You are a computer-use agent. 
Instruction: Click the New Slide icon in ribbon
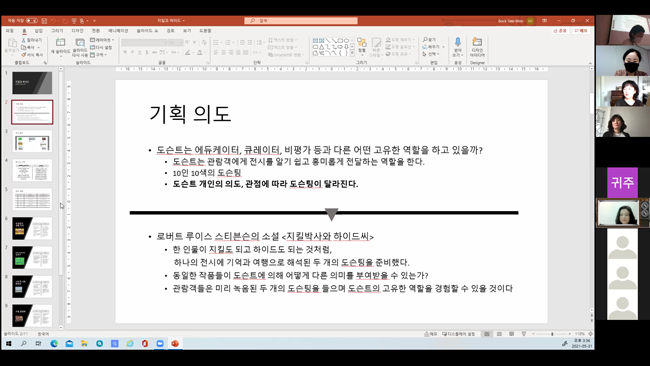click(x=61, y=42)
